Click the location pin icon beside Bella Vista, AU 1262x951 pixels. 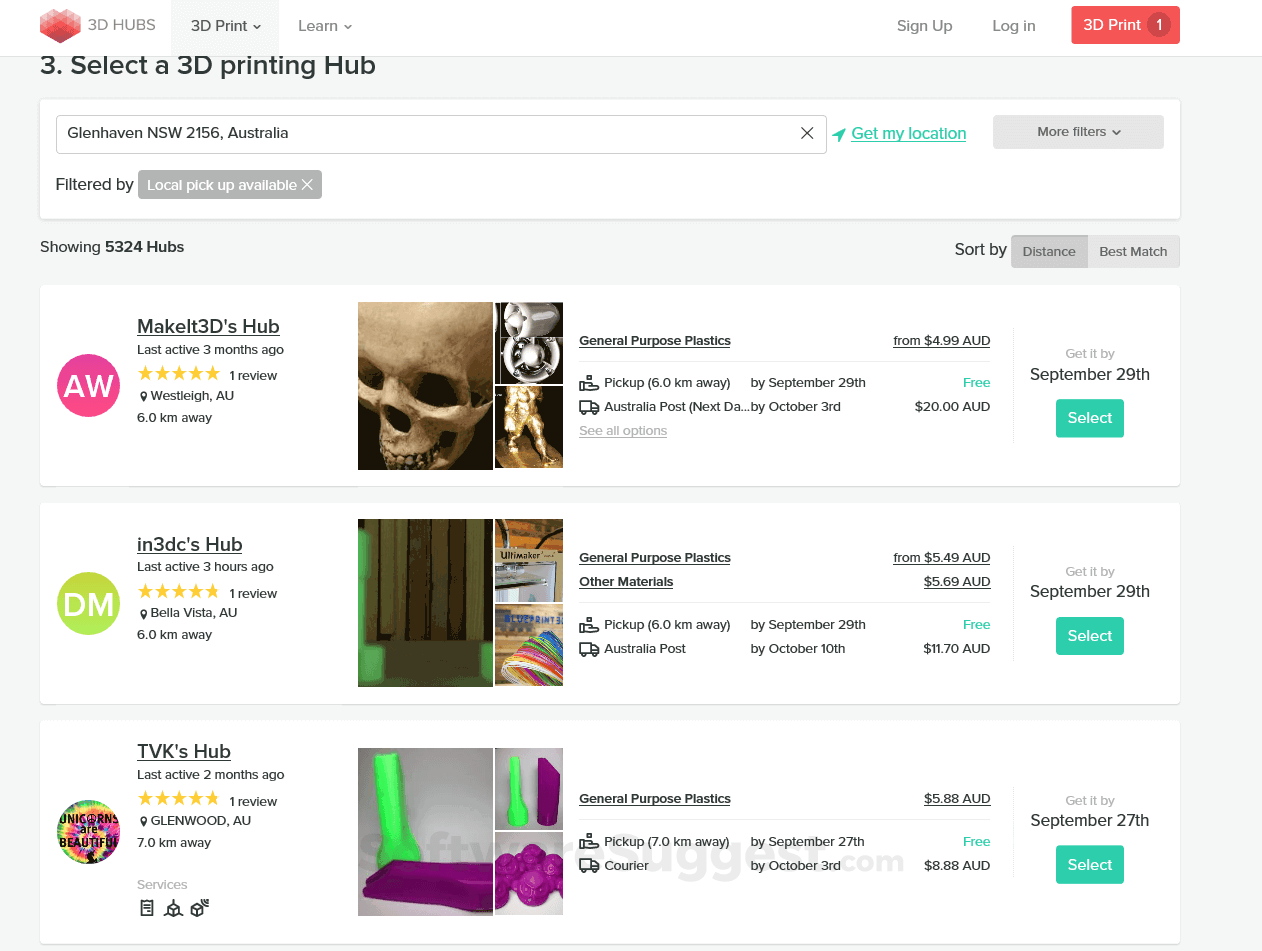pyautogui.click(x=142, y=612)
